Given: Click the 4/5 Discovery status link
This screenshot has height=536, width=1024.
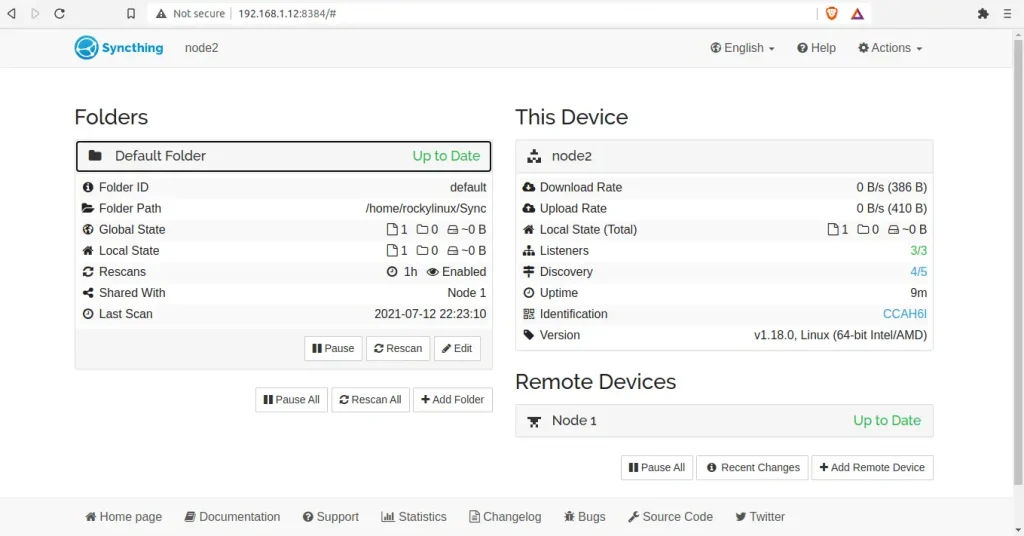Looking at the screenshot, I should point(918,272).
